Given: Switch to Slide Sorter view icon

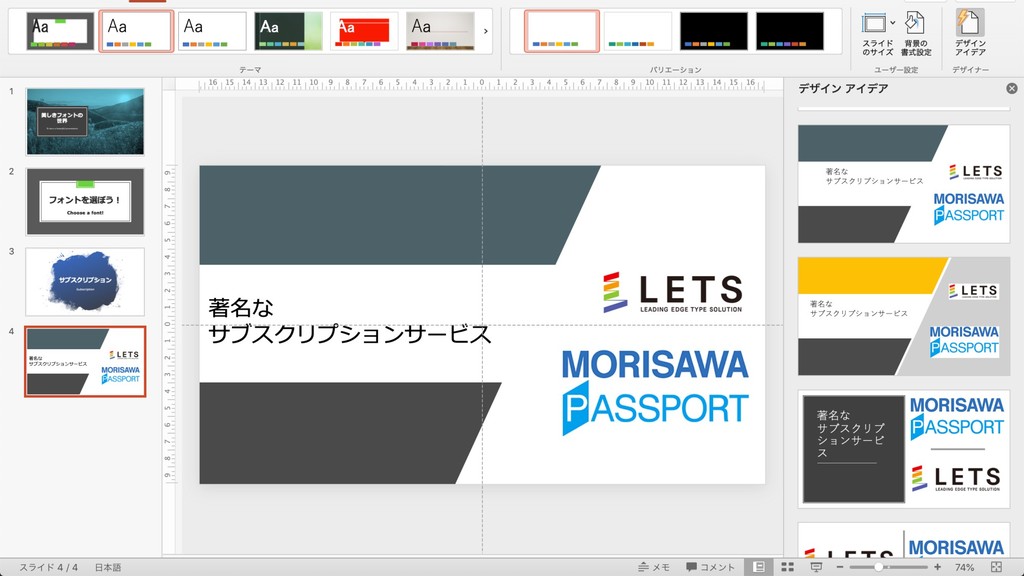Looking at the screenshot, I should coord(788,567).
